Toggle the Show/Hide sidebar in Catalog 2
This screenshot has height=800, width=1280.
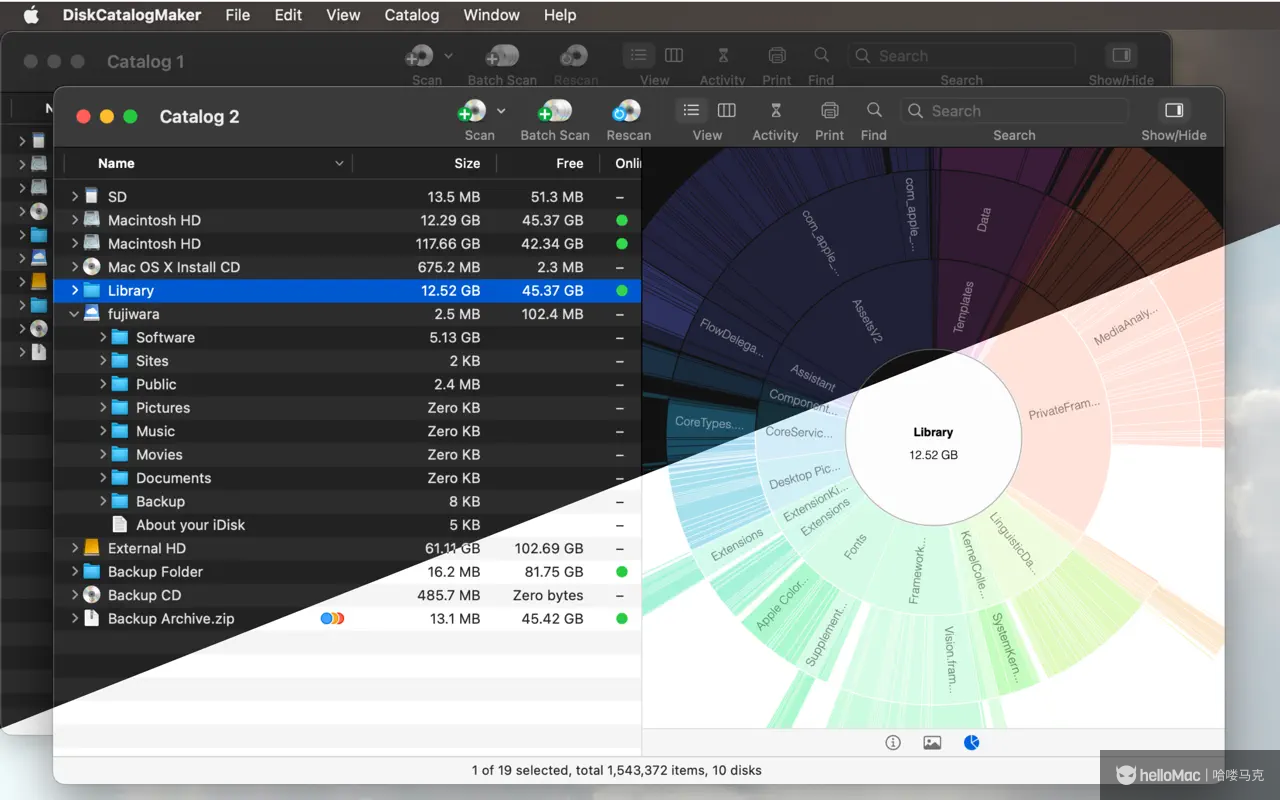[1174, 111]
